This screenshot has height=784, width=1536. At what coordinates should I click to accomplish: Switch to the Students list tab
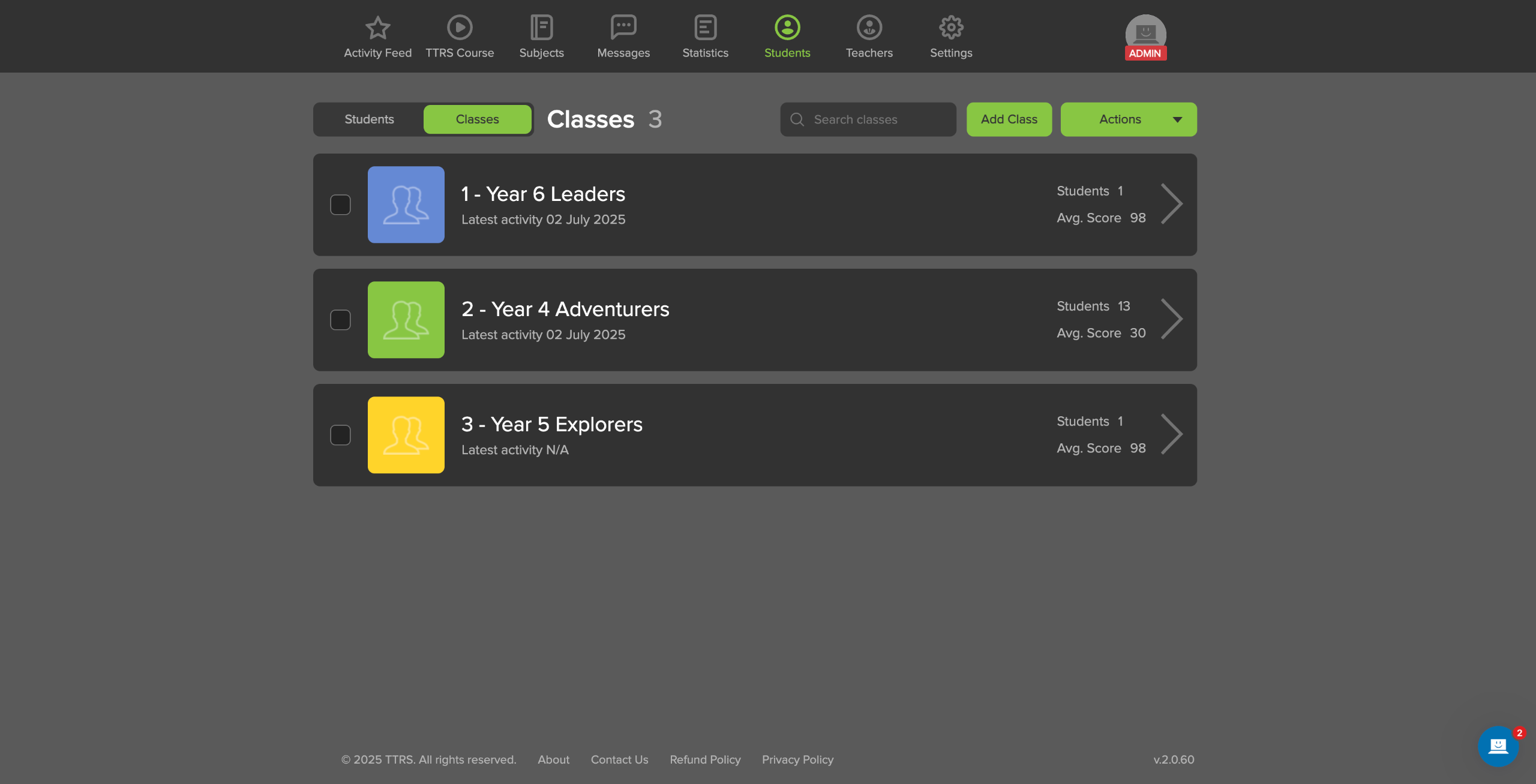coord(369,119)
